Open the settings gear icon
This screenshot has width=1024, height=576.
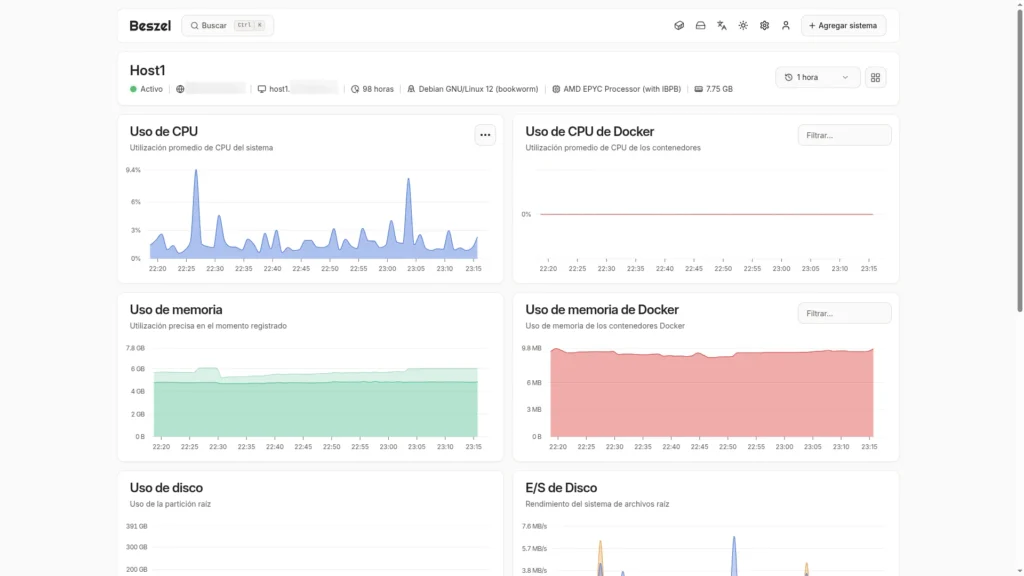coord(764,25)
